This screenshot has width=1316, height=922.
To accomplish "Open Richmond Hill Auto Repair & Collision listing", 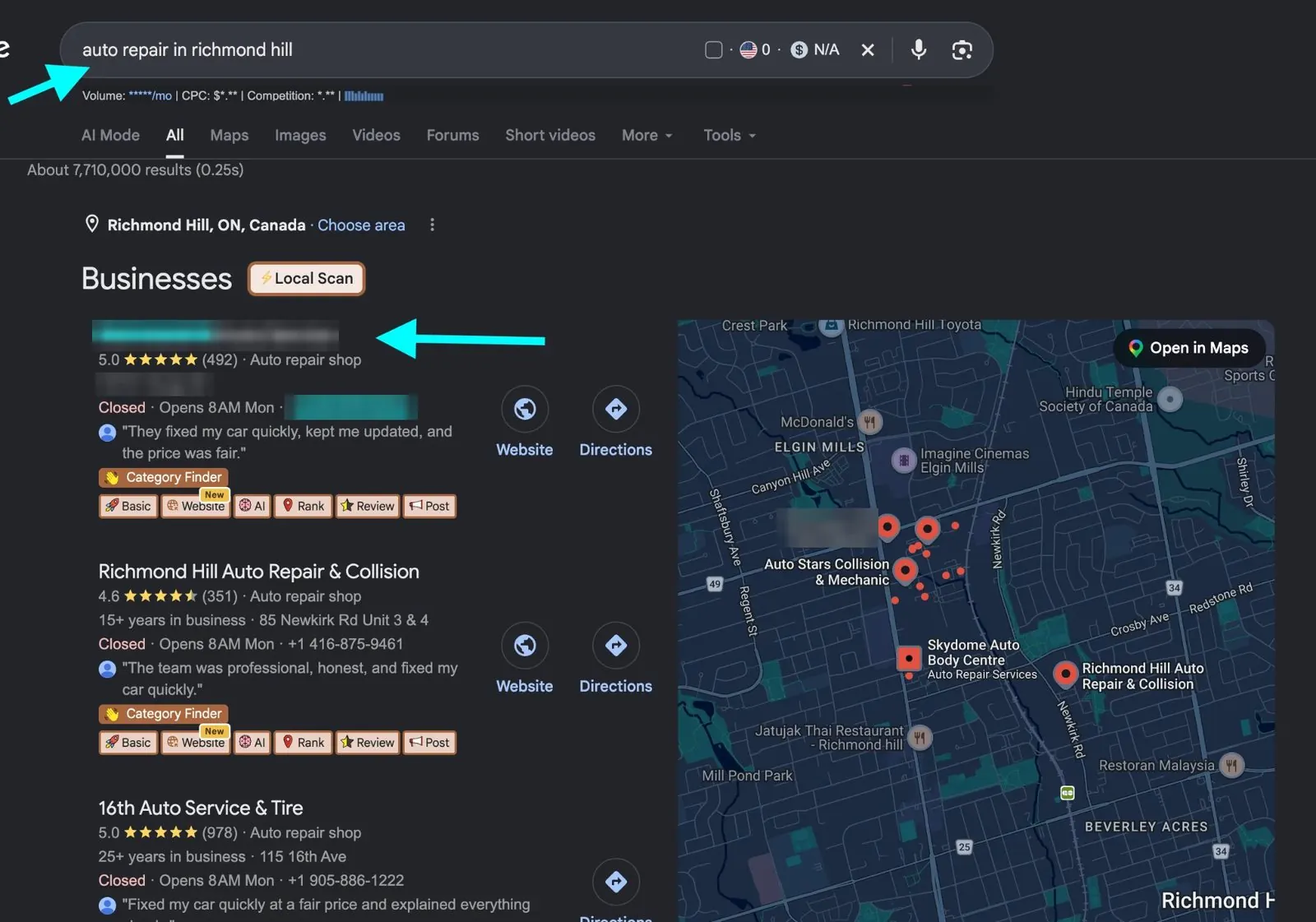I will click(259, 571).
